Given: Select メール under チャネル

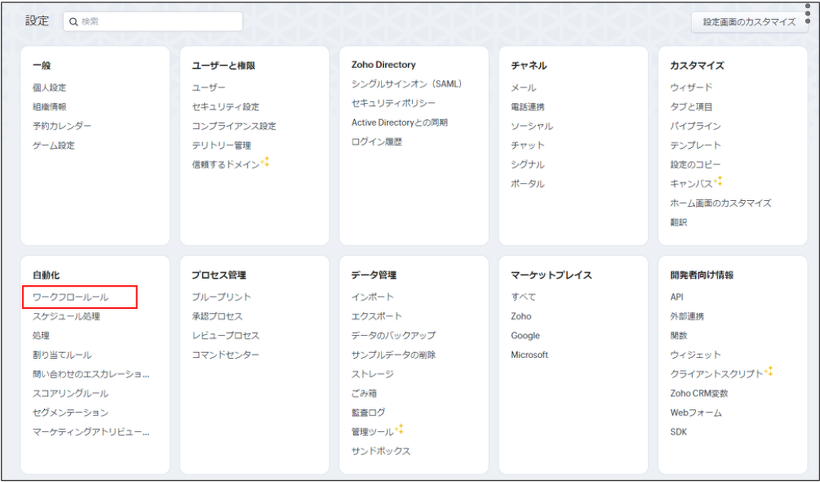Looking at the screenshot, I should pos(523,88).
